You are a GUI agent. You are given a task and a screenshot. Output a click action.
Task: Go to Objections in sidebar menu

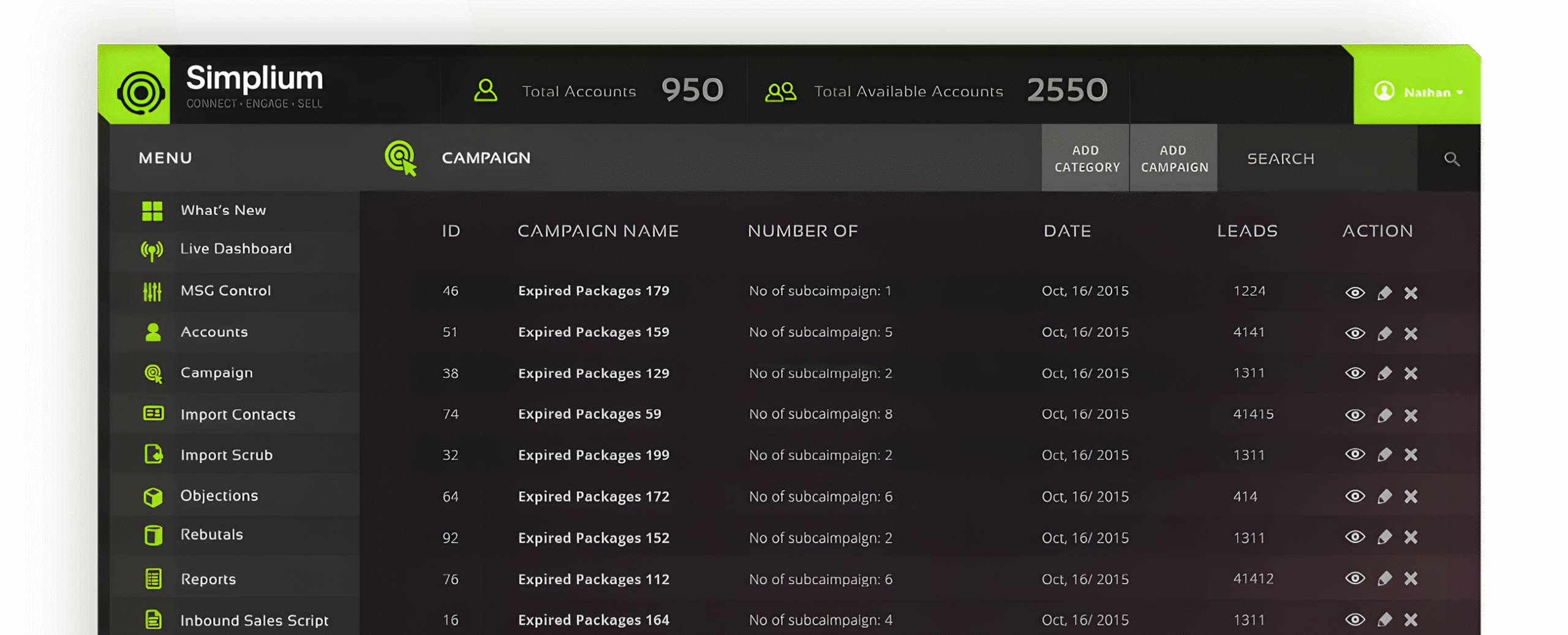tap(219, 496)
